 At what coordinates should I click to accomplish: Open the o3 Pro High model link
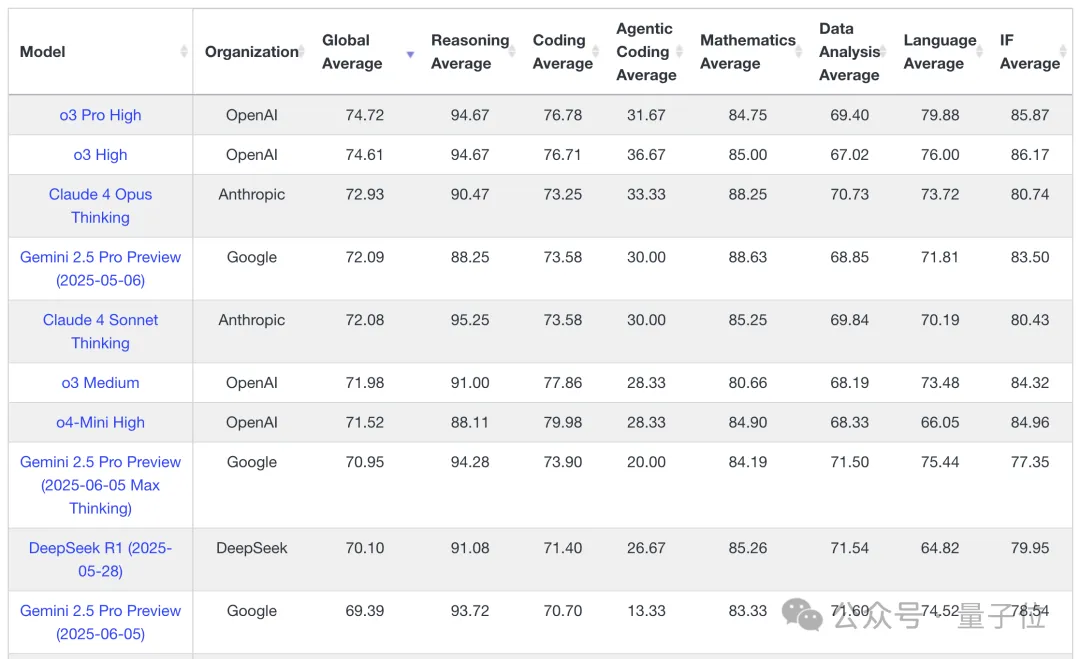coord(100,115)
